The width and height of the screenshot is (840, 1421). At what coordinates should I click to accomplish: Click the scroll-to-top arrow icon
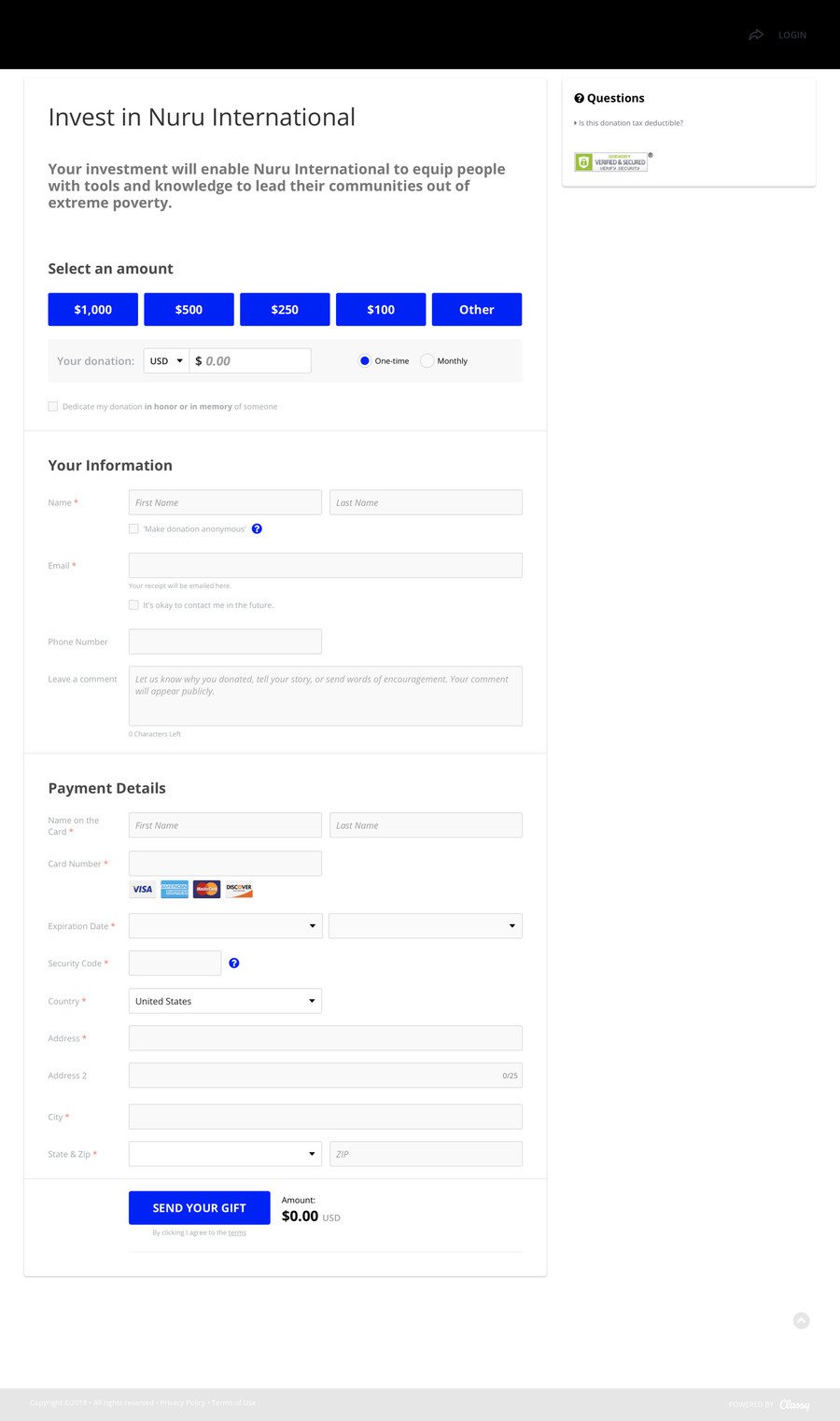pyautogui.click(x=801, y=1320)
